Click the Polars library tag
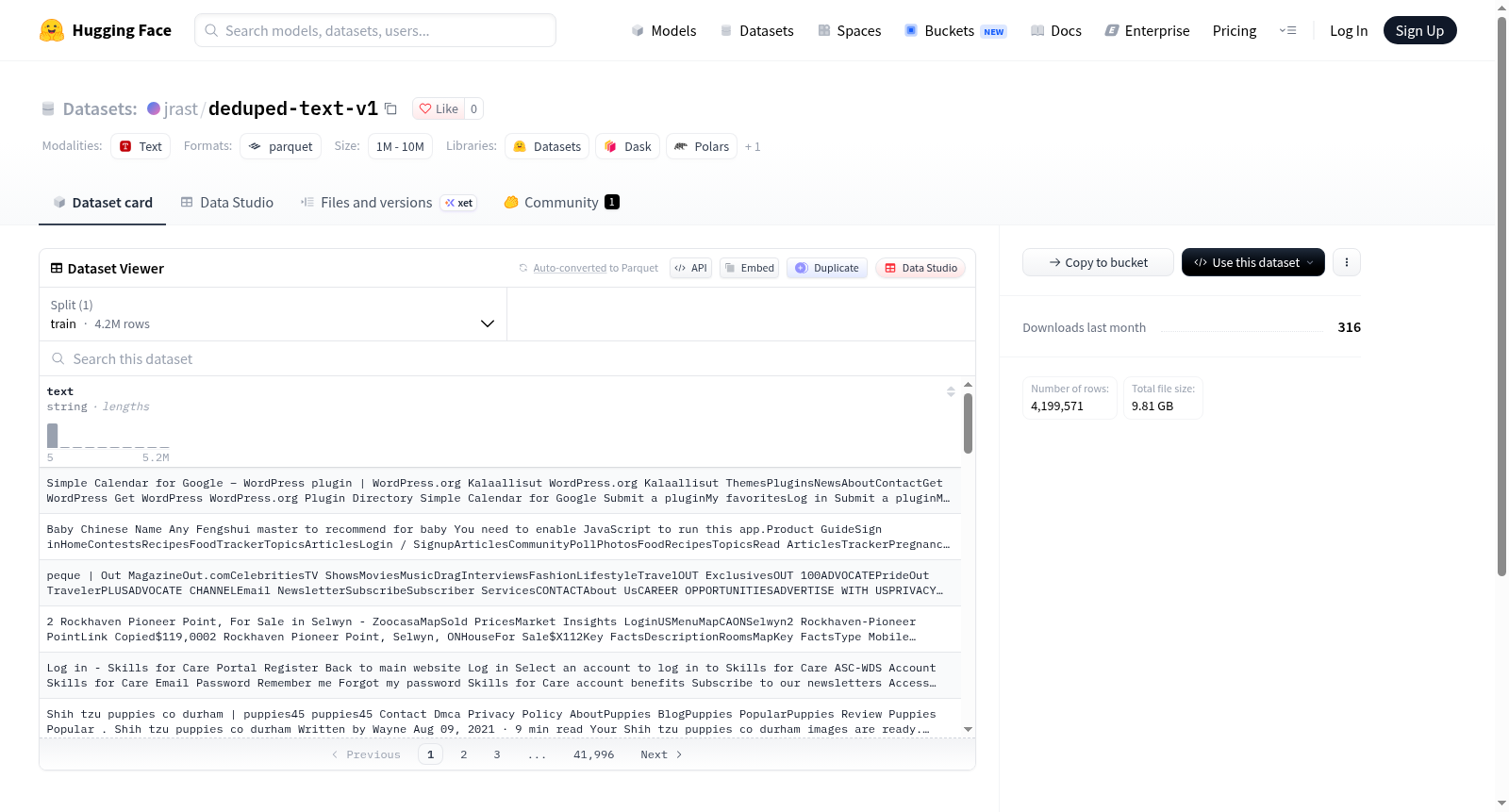Screen dimensions: 1509x812 [x=702, y=146]
